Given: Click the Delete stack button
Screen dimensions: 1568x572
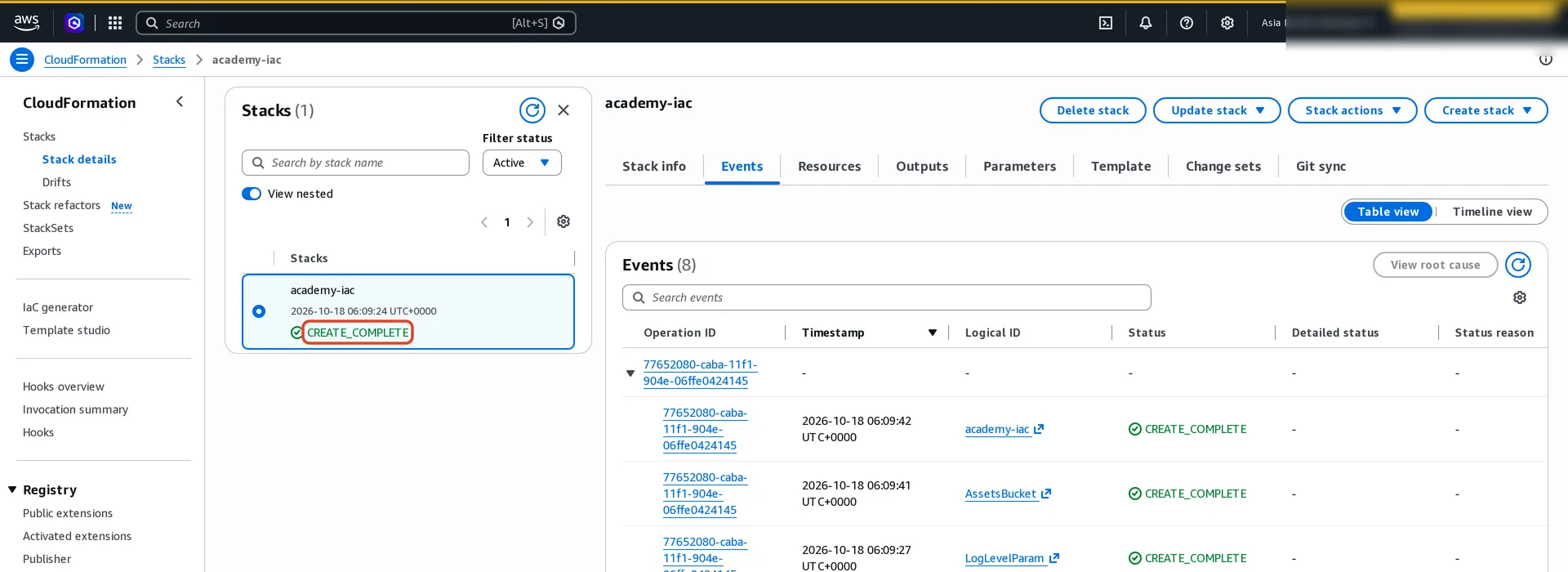Looking at the screenshot, I should (1093, 110).
